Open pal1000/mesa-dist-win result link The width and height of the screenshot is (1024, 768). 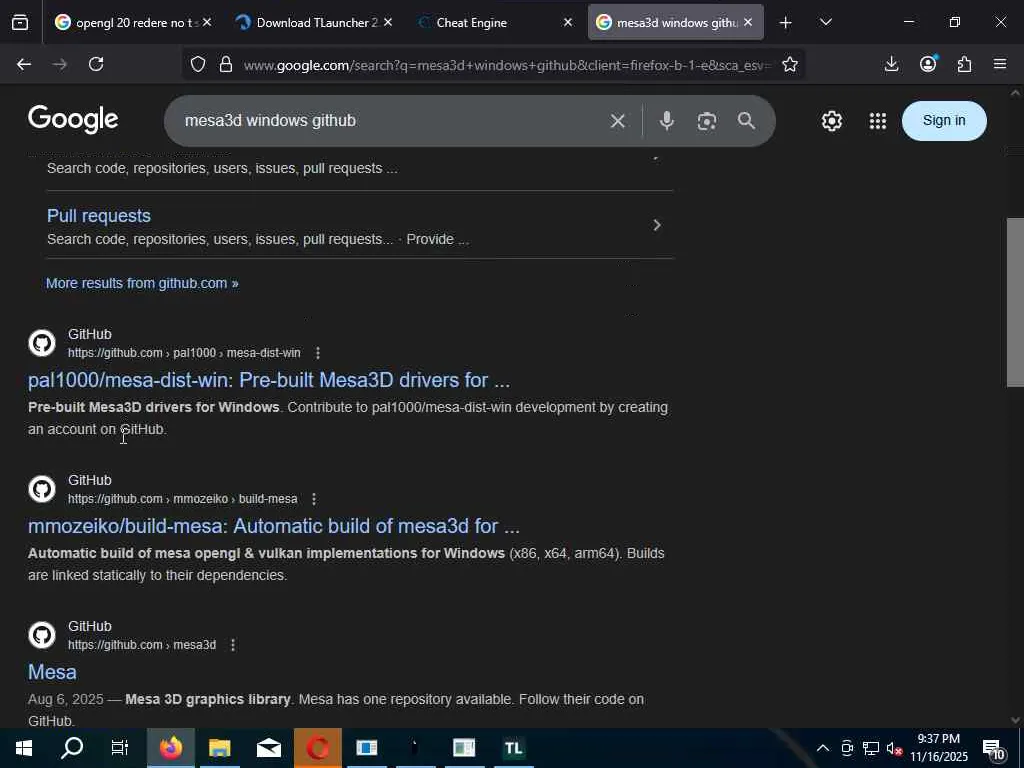coord(269,380)
